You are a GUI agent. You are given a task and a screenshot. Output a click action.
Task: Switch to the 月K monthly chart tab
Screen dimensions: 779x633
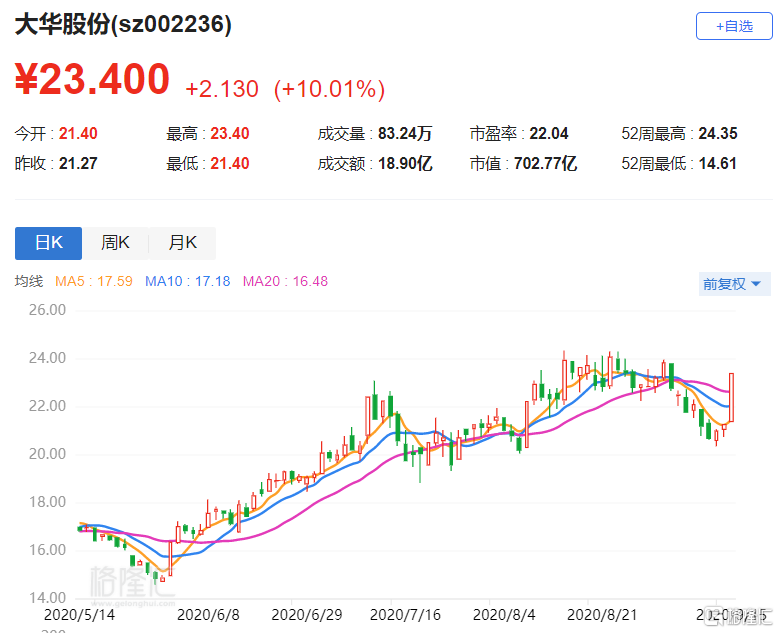click(182, 243)
